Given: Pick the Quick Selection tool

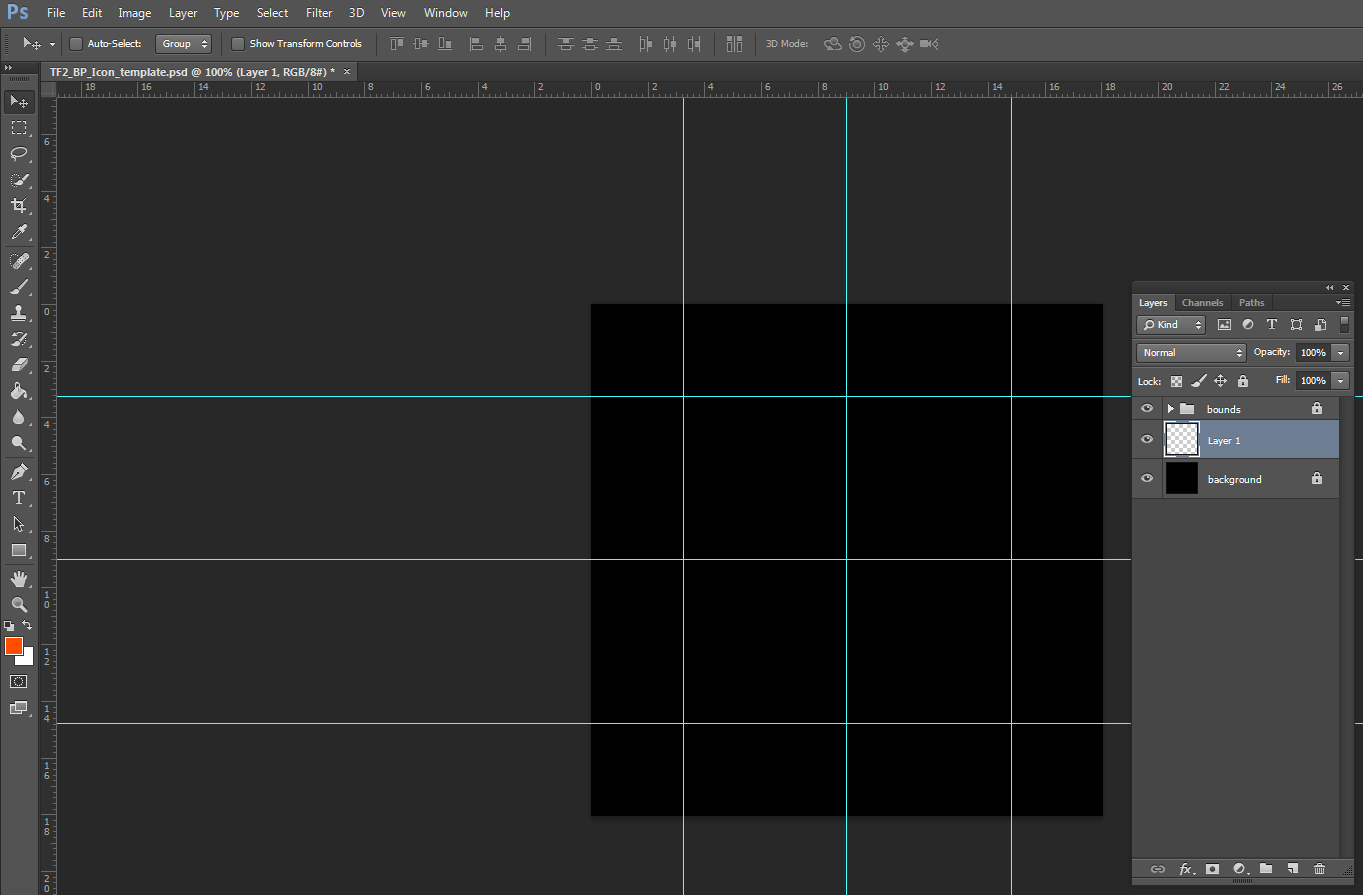Looking at the screenshot, I should (x=19, y=180).
